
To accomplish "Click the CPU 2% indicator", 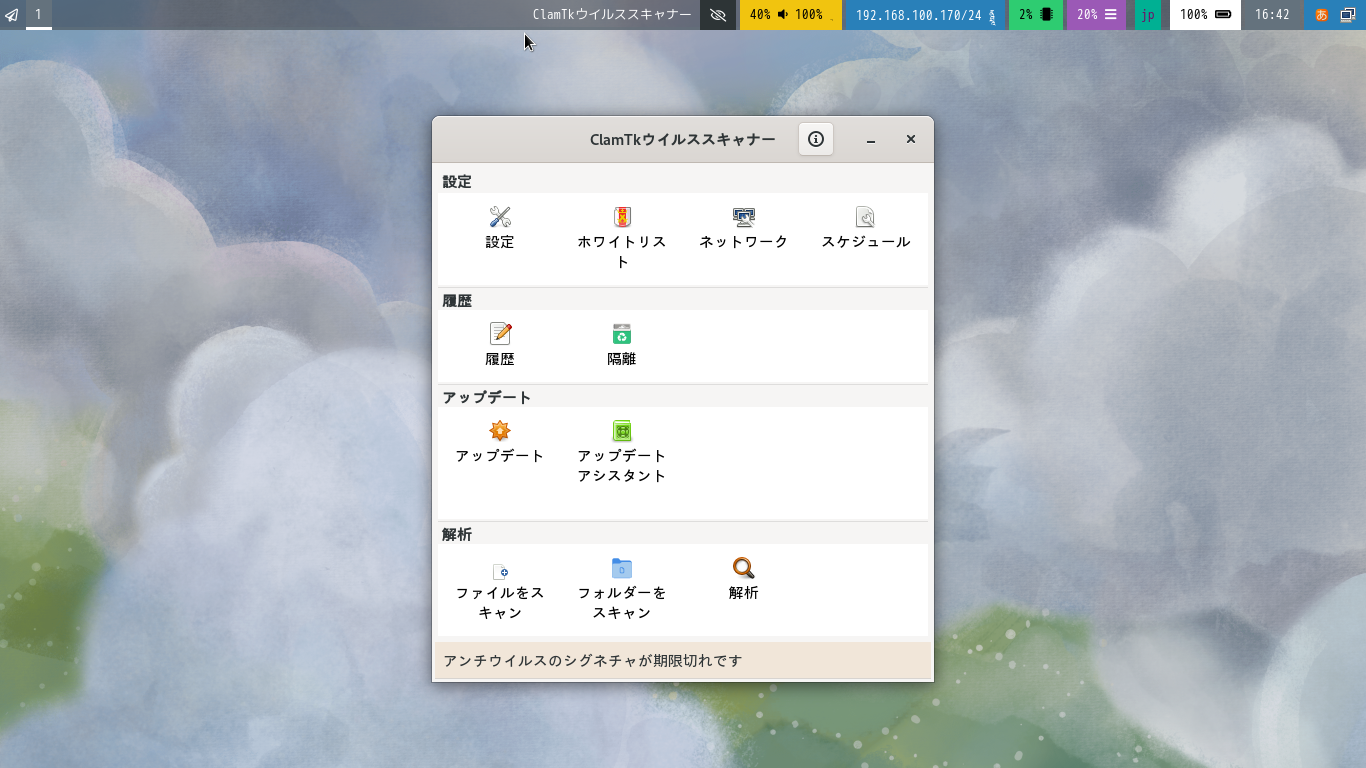I will click(x=1036, y=15).
